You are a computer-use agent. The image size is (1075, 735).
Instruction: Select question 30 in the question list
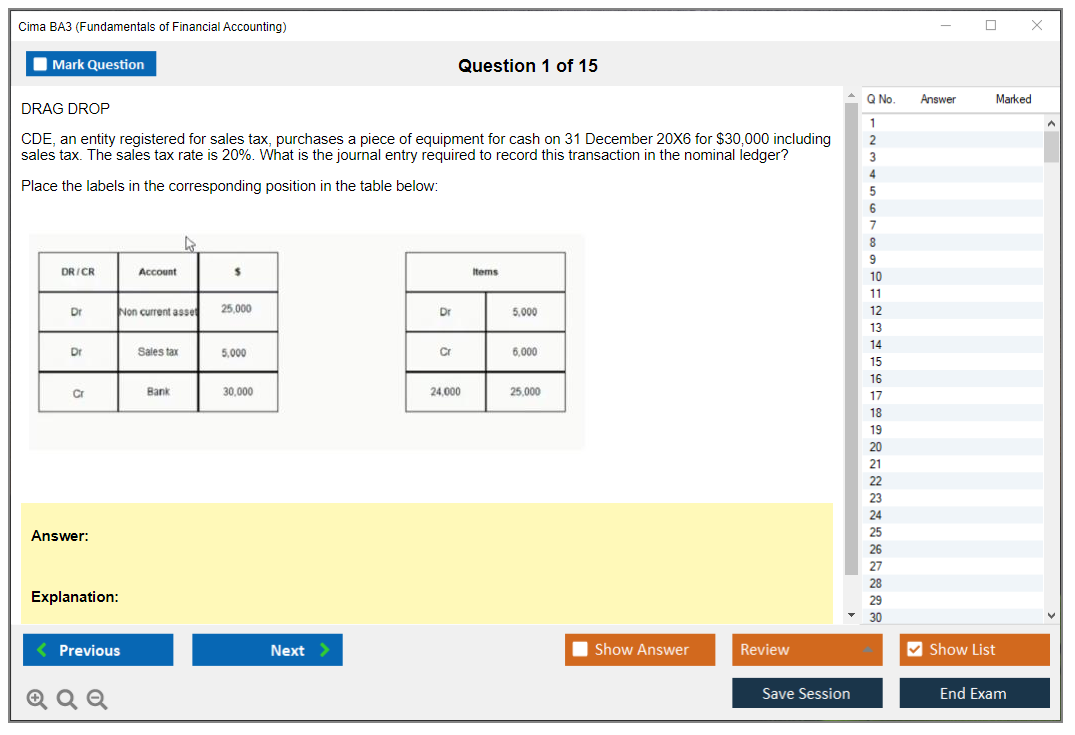point(875,617)
